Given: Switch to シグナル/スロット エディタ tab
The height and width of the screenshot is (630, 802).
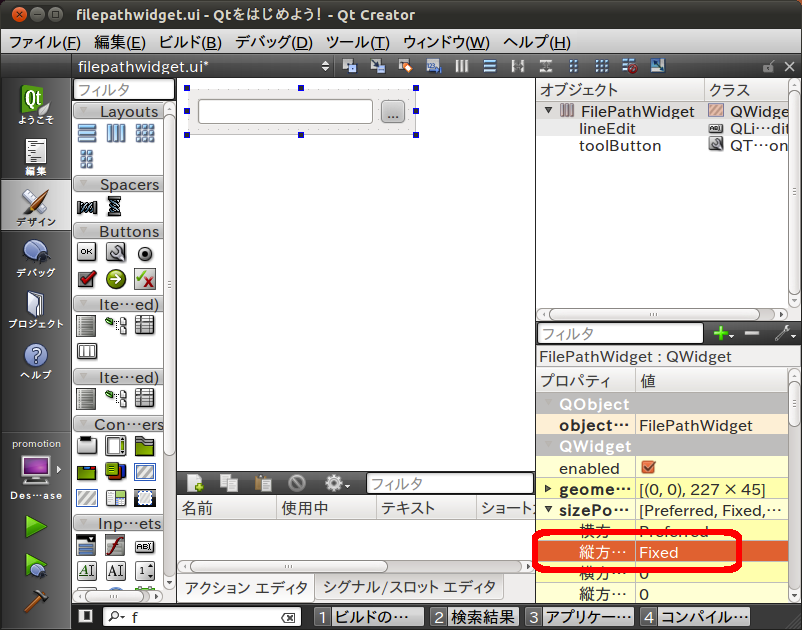Looking at the screenshot, I should tap(408, 587).
